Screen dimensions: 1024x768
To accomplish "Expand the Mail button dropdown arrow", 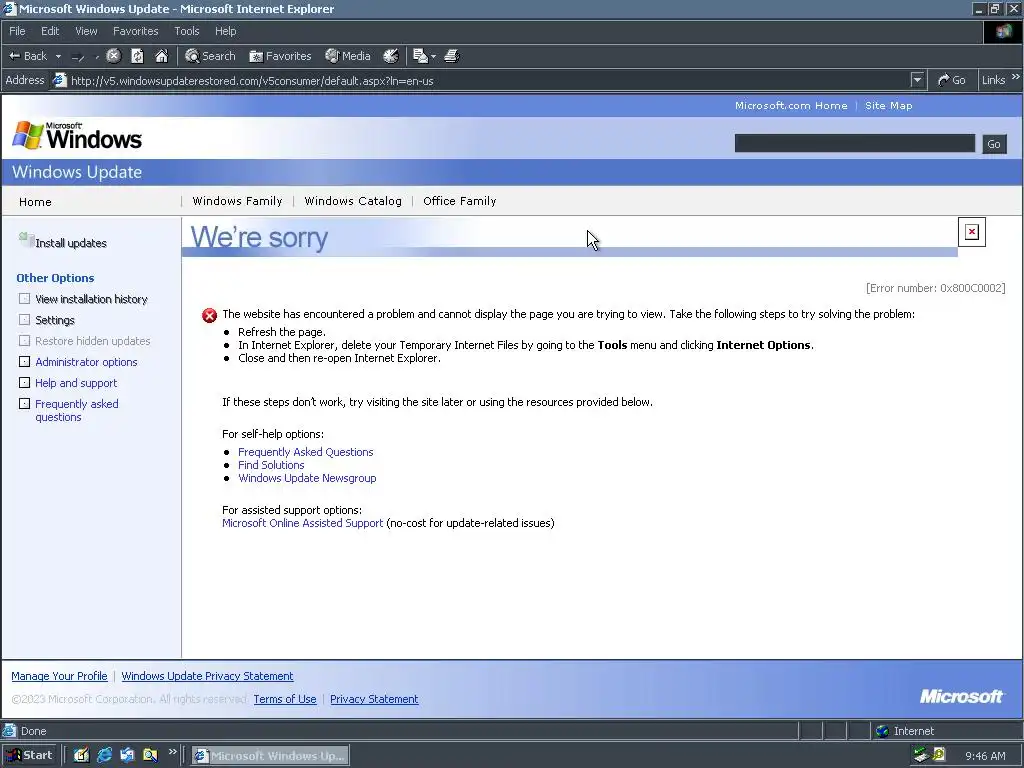I will coord(433,56).
